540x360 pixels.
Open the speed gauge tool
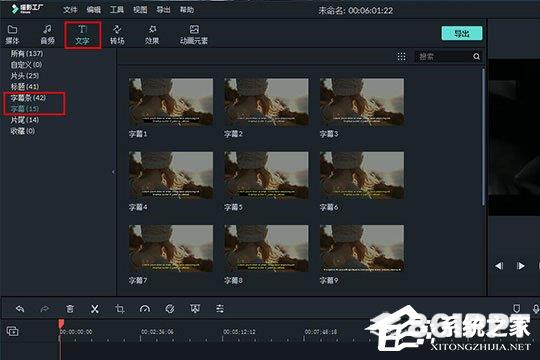tap(145, 309)
